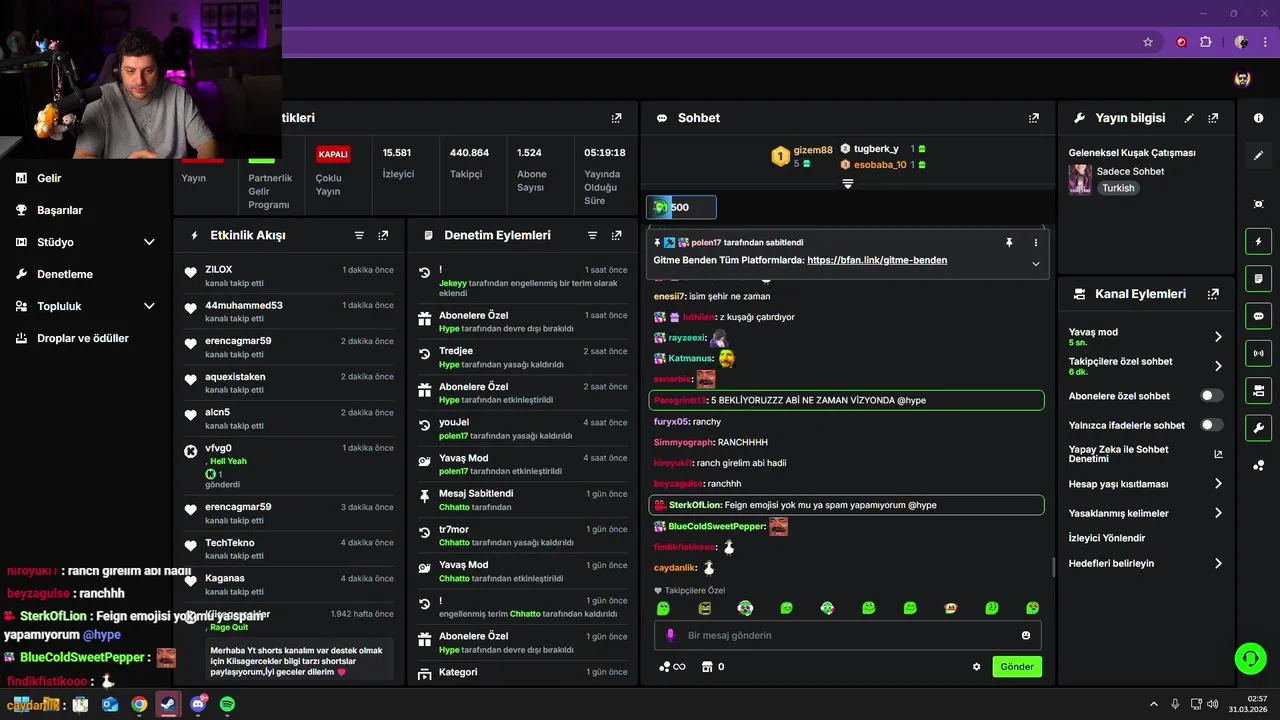Pop out the Denetim Eylemleri panel
1280x720 pixels.
point(616,235)
